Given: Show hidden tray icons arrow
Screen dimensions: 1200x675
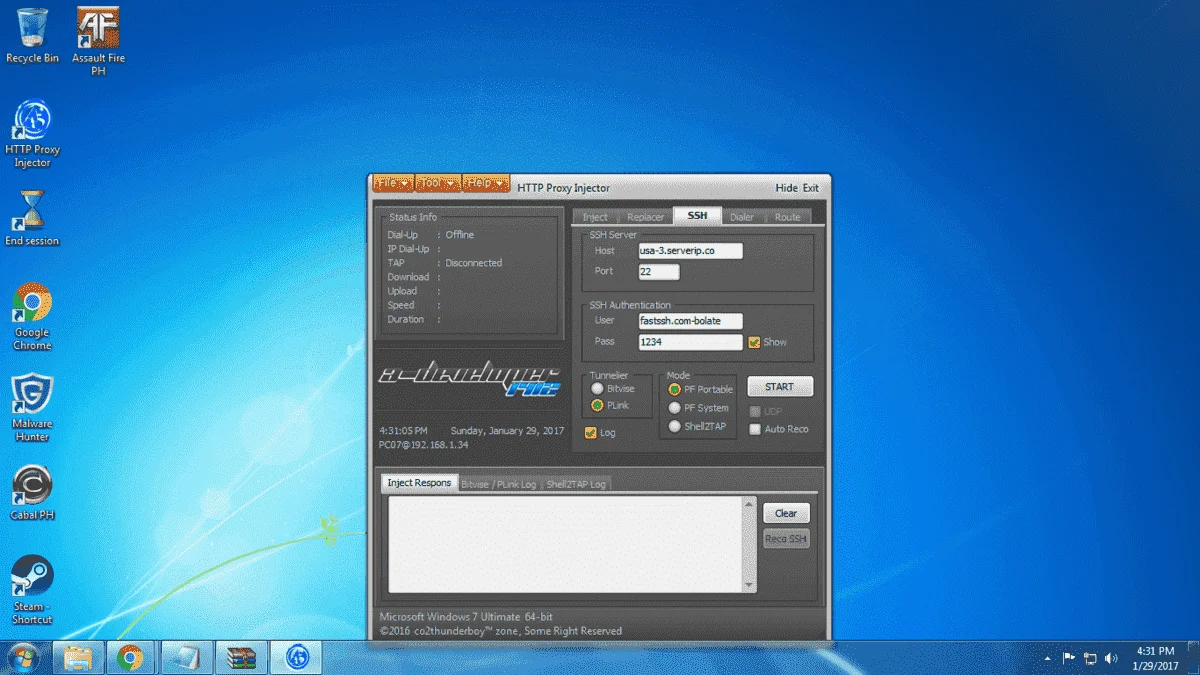Looking at the screenshot, I should (x=1047, y=658).
